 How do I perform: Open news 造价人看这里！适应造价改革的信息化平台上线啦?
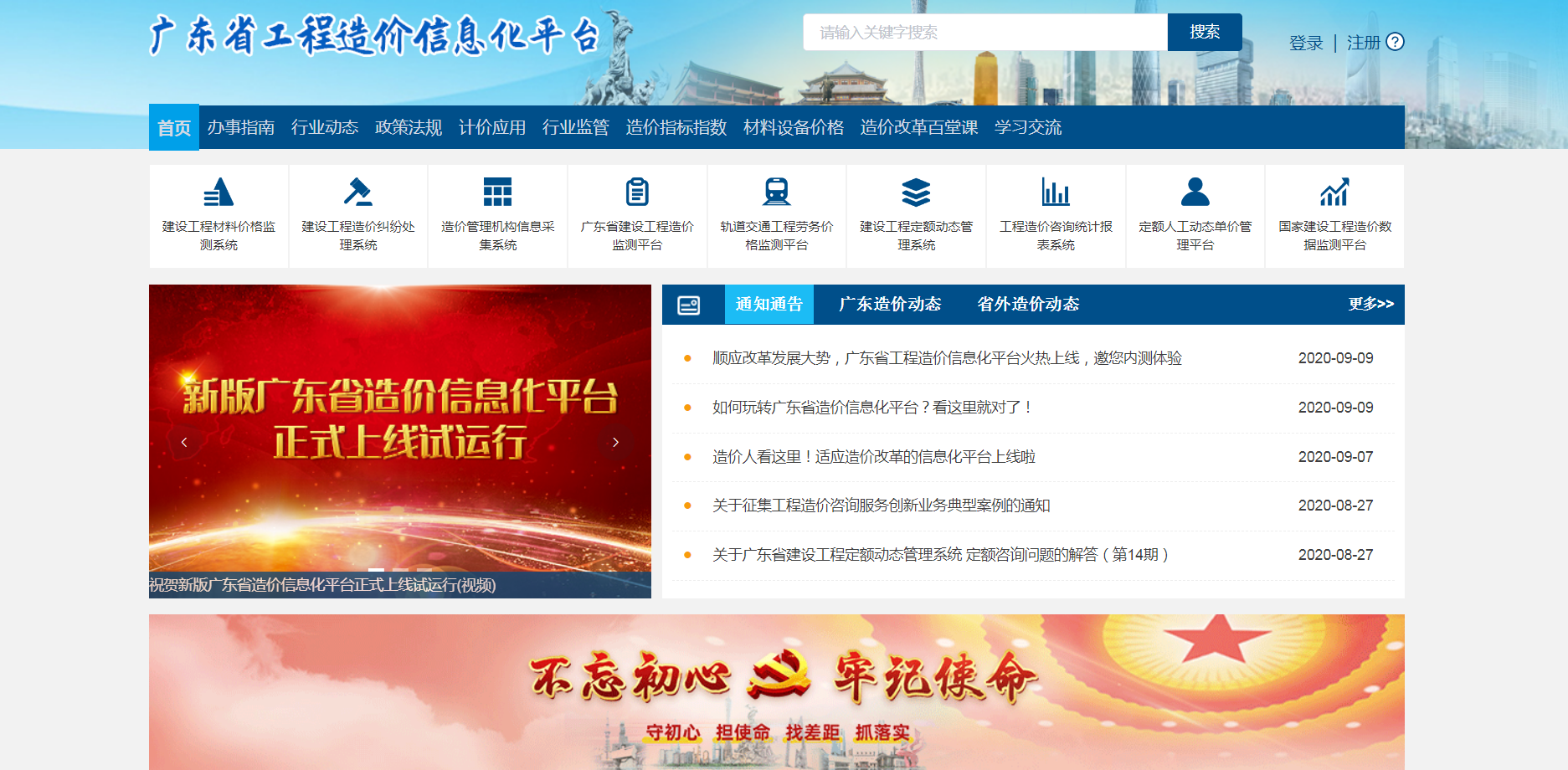(x=874, y=457)
